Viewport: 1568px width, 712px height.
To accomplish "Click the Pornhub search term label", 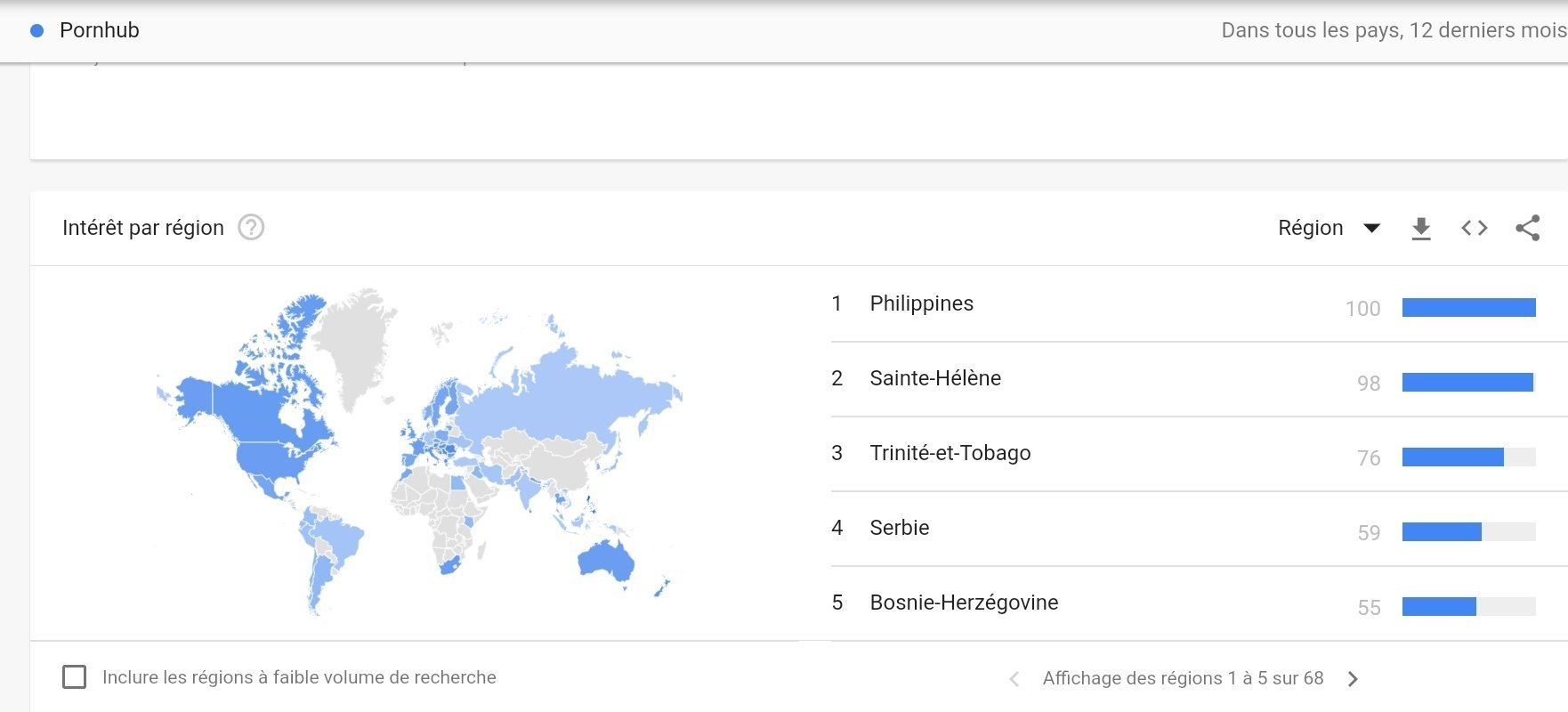I will [x=100, y=30].
